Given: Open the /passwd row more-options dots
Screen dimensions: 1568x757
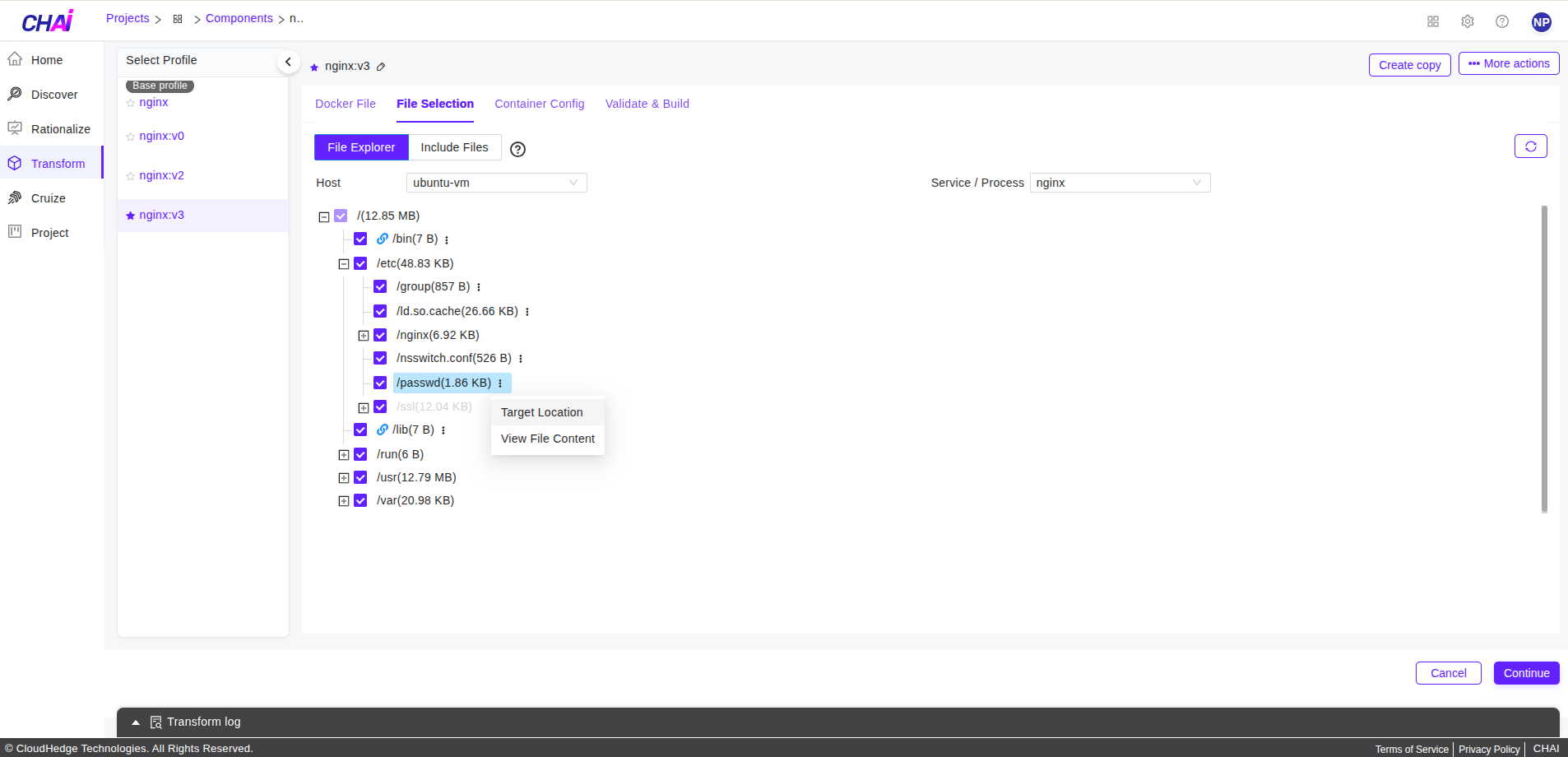Looking at the screenshot, I should 500,383.
